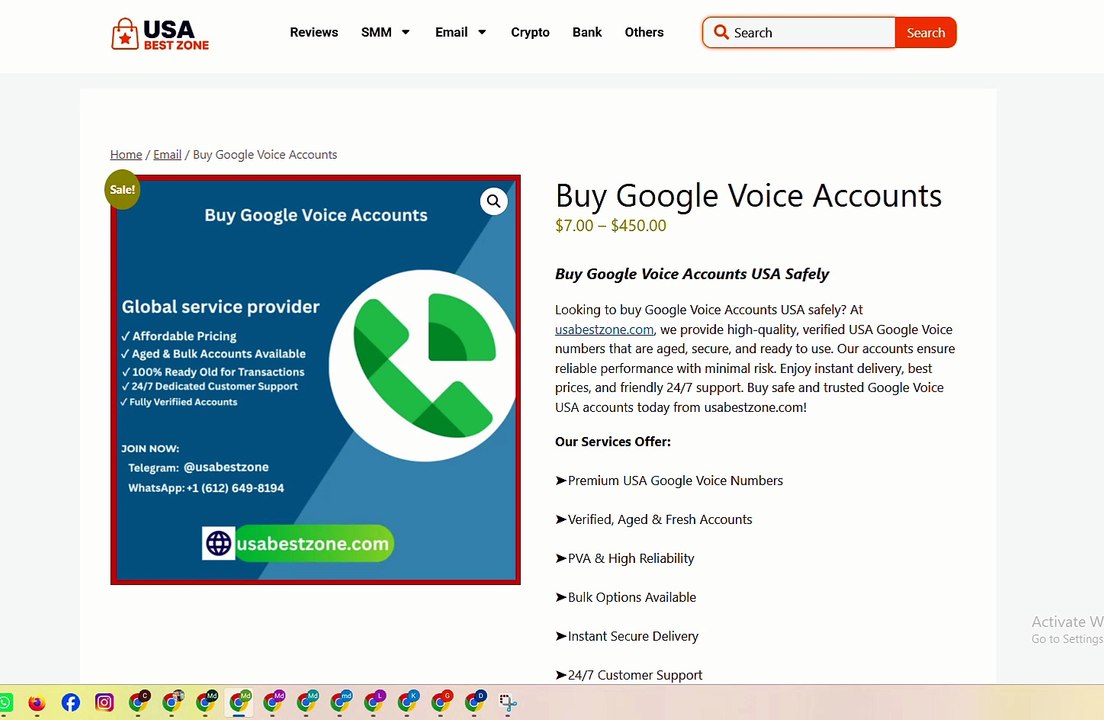Click "Premium USA Google Voice Numbers" list item
This screenshot has width=1104, height=720.
coord(669,481)
